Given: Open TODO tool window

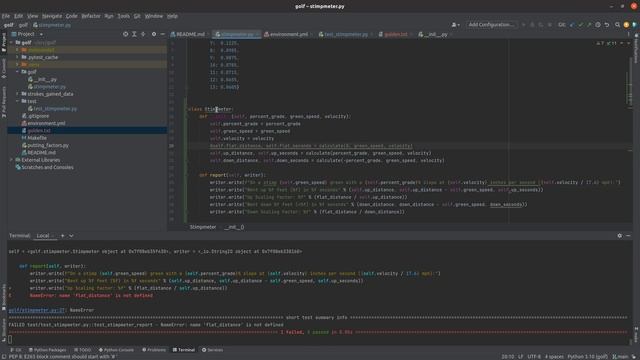Looking at the screenshot, I should [83, 350].
